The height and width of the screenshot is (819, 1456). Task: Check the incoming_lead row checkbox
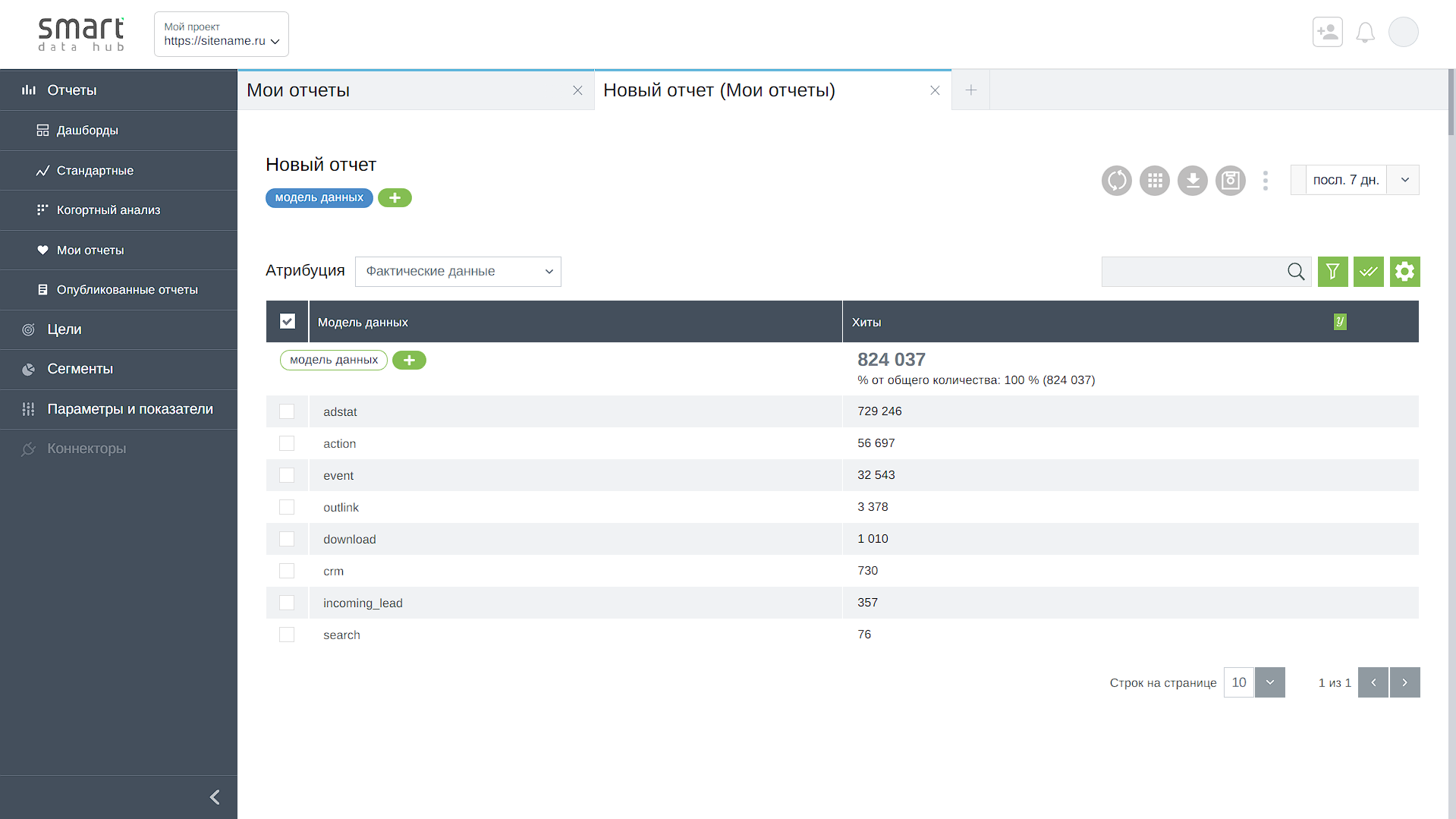click(287, 603)
